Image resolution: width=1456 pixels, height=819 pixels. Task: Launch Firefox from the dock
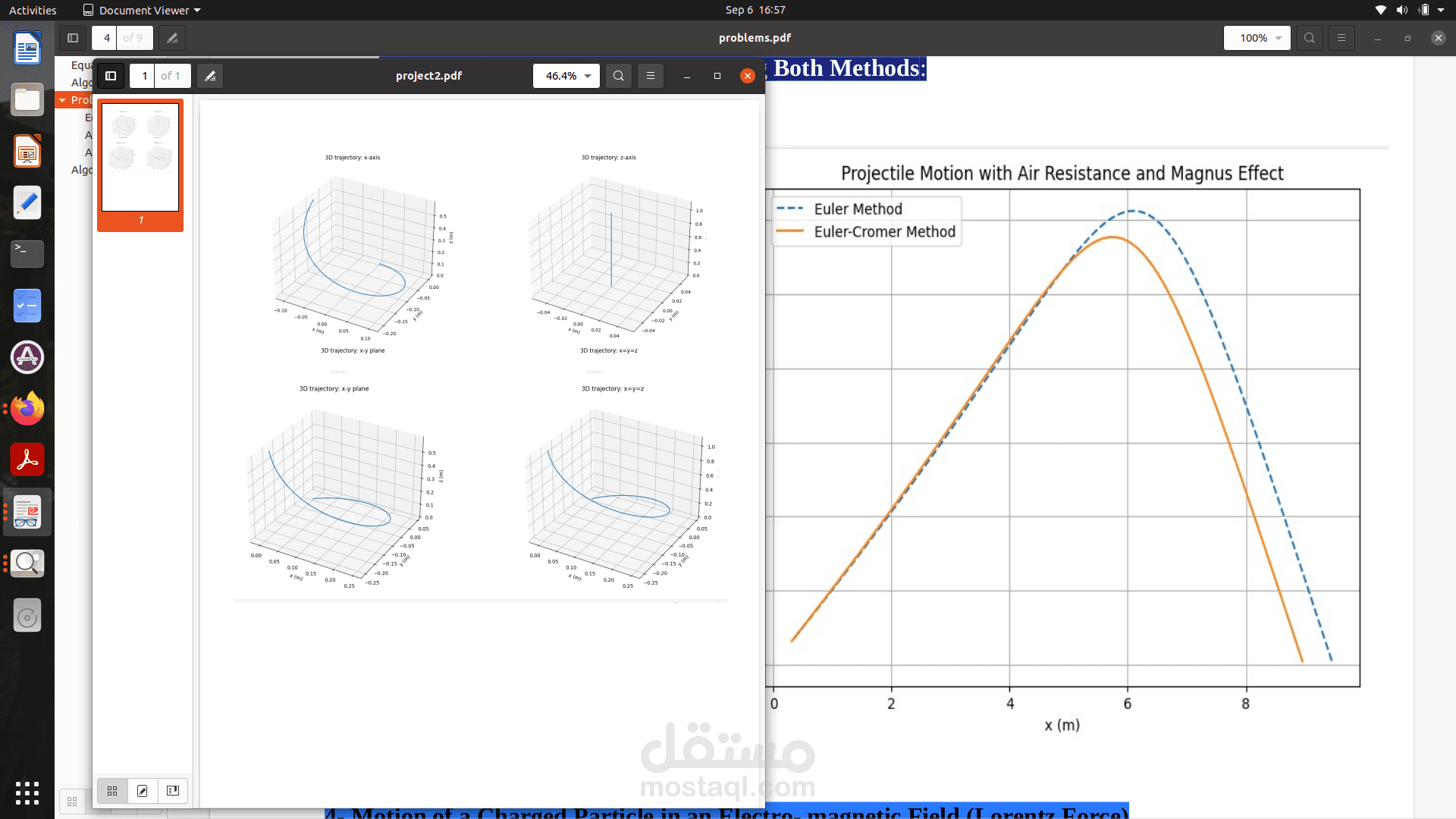point(27,409)
